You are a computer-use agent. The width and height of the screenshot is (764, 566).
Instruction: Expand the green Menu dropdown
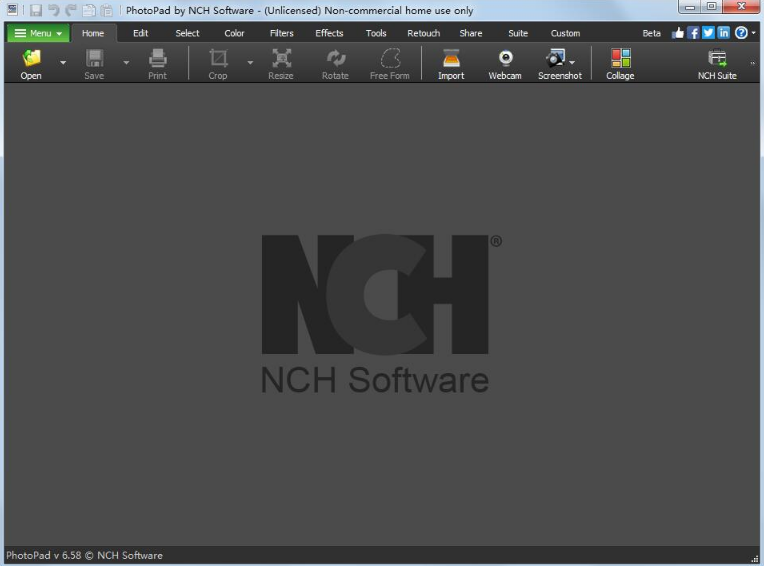point(38,33)
